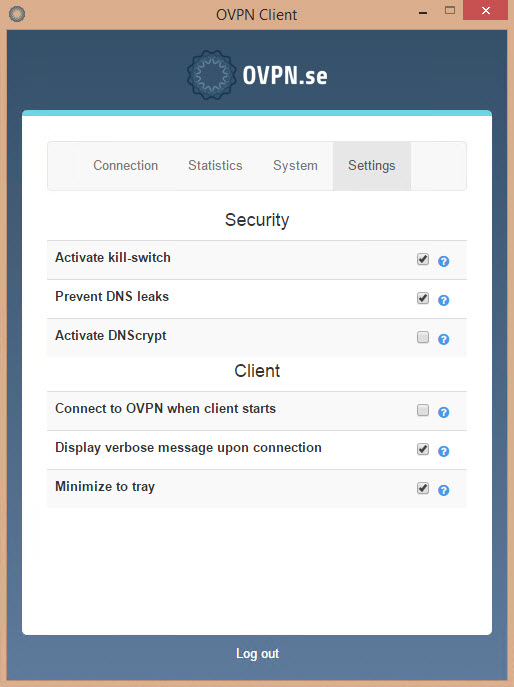Click help icon next to Minimize to tray
The width and height of the screenshot is (514, 687).
point(443,490)
